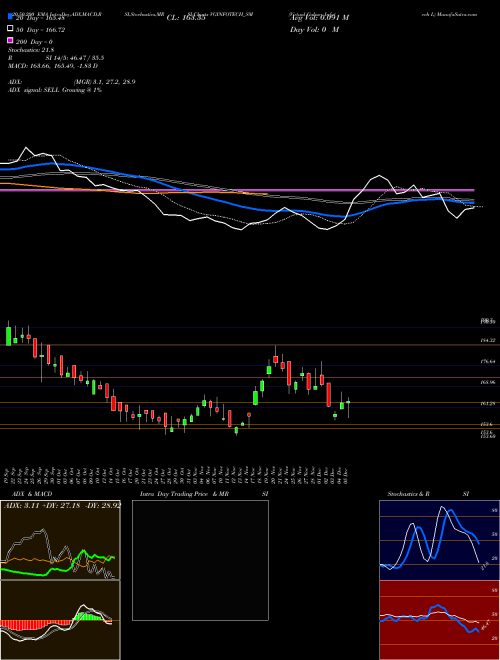
Task: Click the first green candlestick at chart start
Action: click(x=8, y=335)
